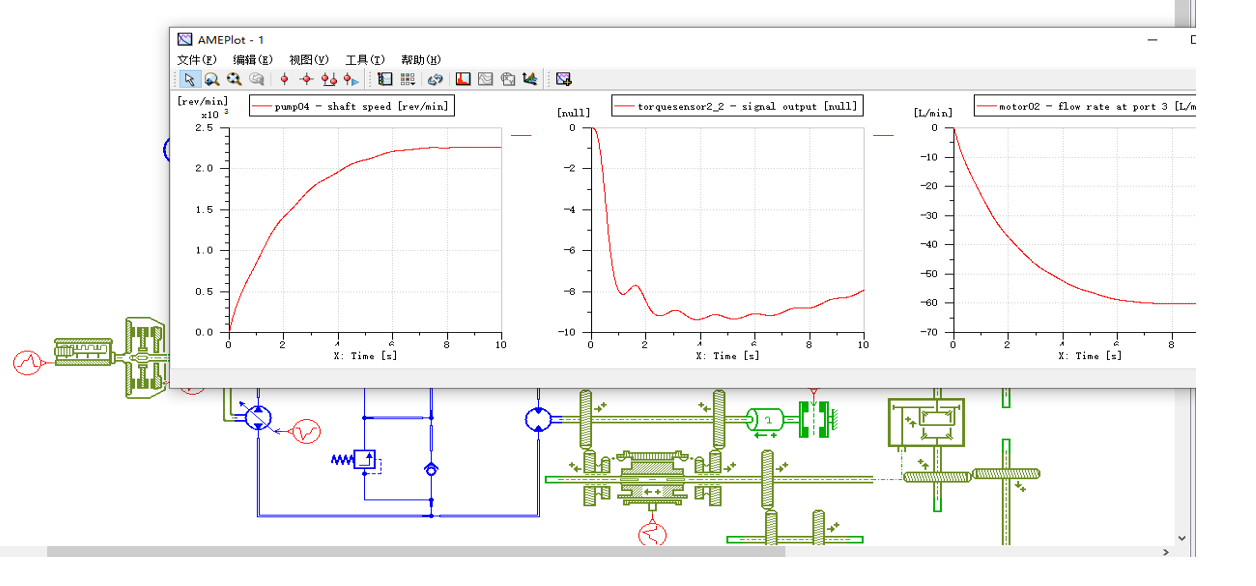Click the [rev/min] axis unit label

(202, 101)
